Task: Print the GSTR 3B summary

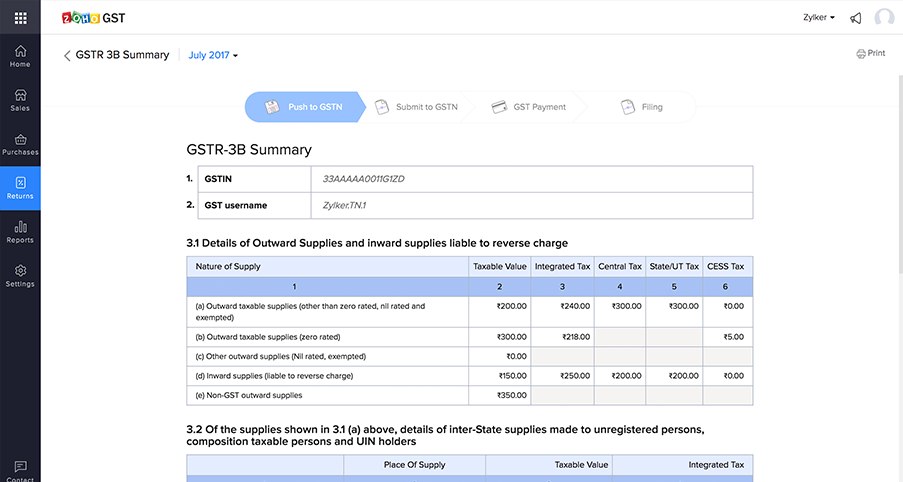Action: [x=870, y=53]
